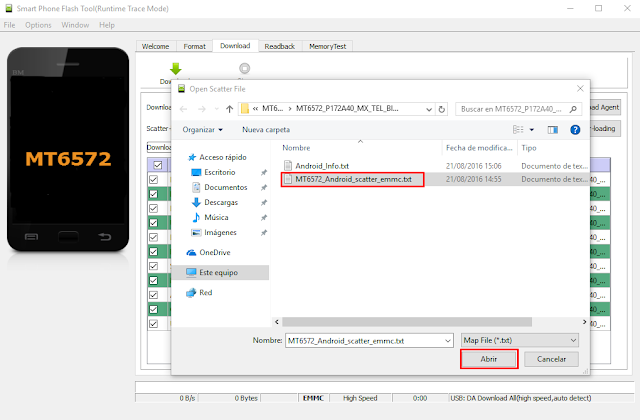Click the search magnifier icon
This screenshot has height=420, width=640.
coord(573,109)
